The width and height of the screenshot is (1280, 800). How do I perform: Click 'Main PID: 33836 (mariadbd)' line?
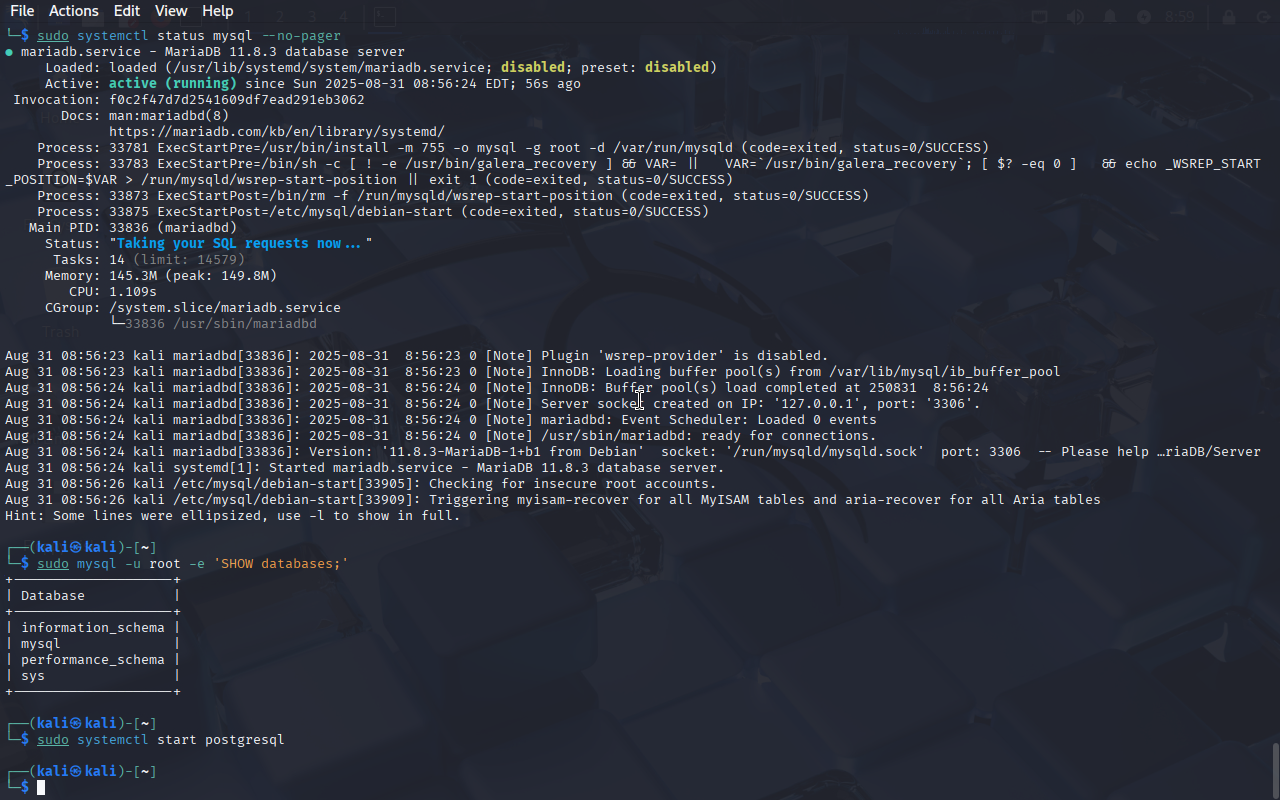click(x=133, y=228)
